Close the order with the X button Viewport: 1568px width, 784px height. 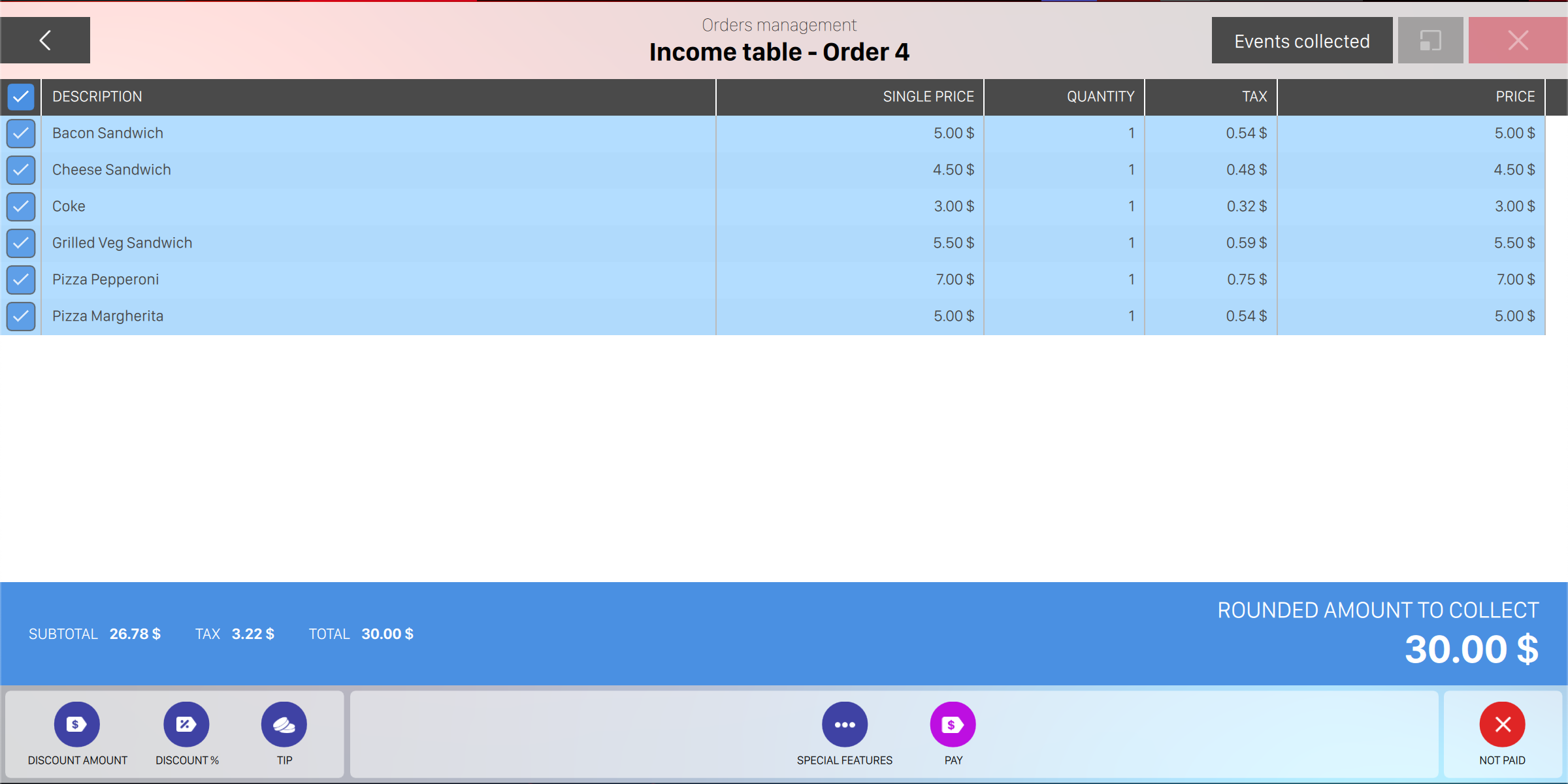click(x=1518, y=41)
